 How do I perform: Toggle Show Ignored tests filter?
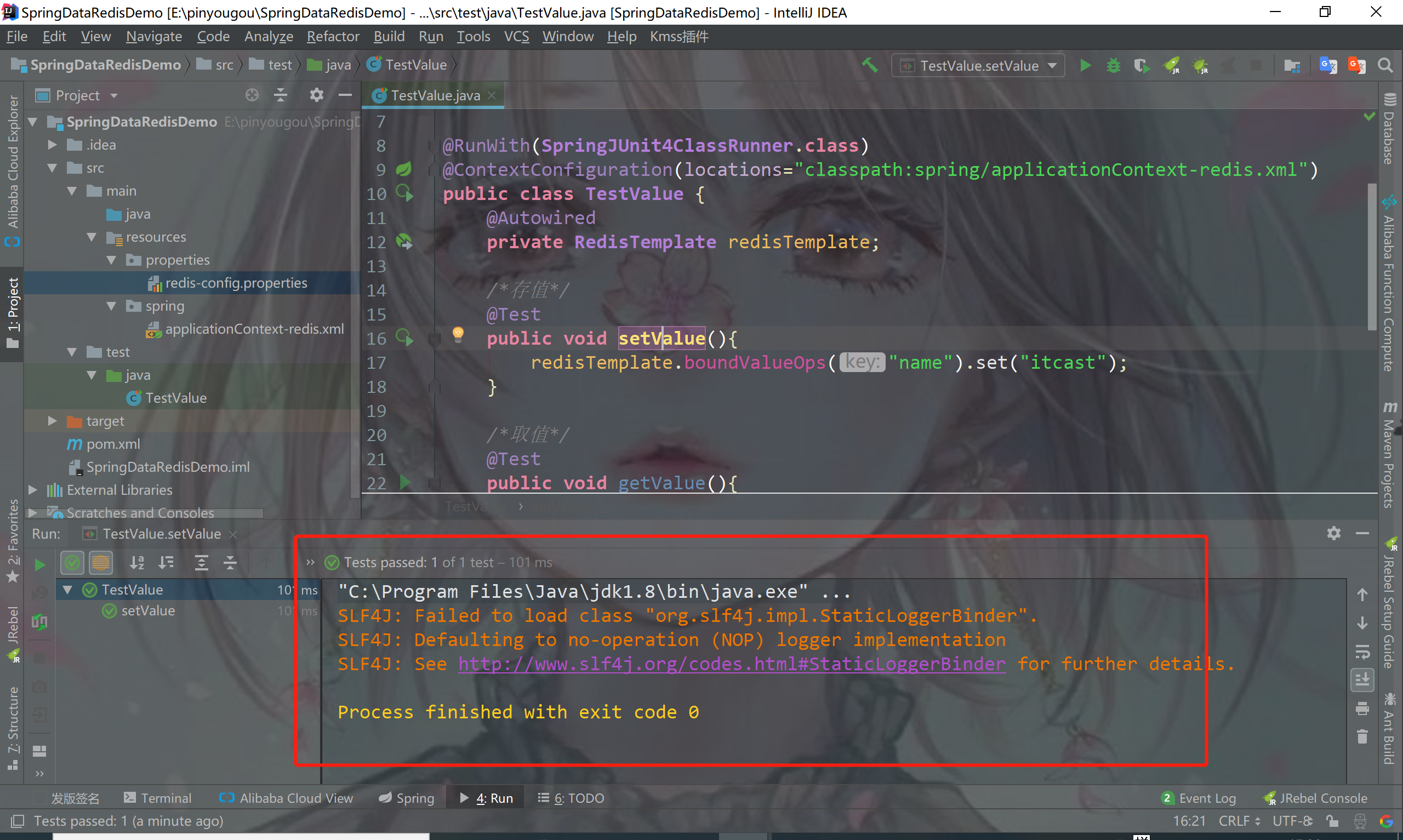tap(101, 563)
